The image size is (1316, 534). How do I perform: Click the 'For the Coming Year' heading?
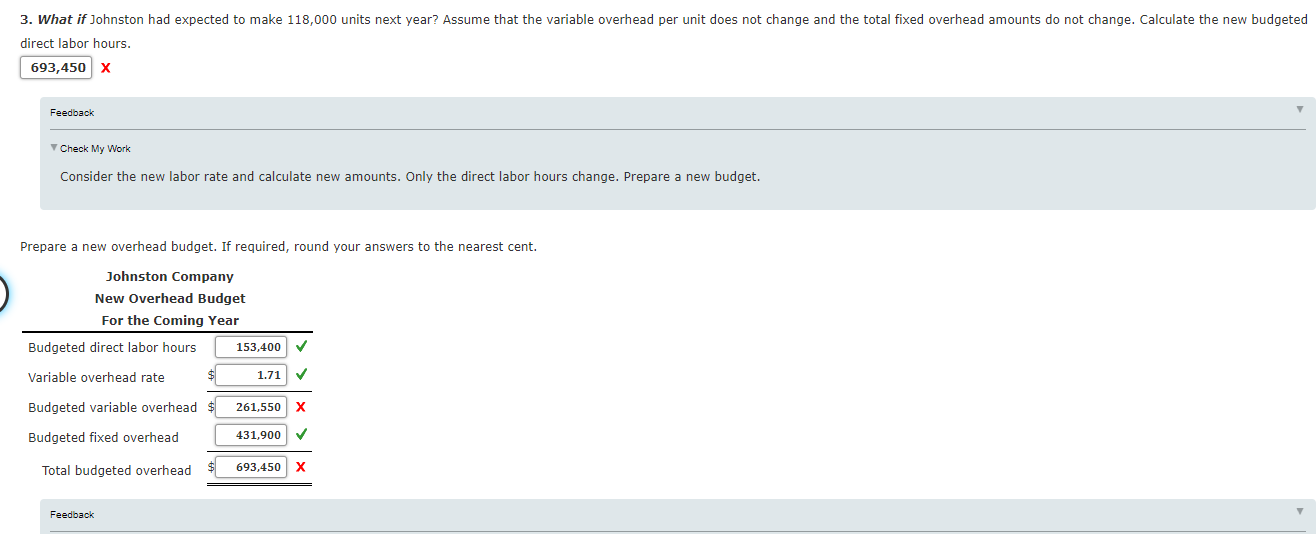[170, 321]
